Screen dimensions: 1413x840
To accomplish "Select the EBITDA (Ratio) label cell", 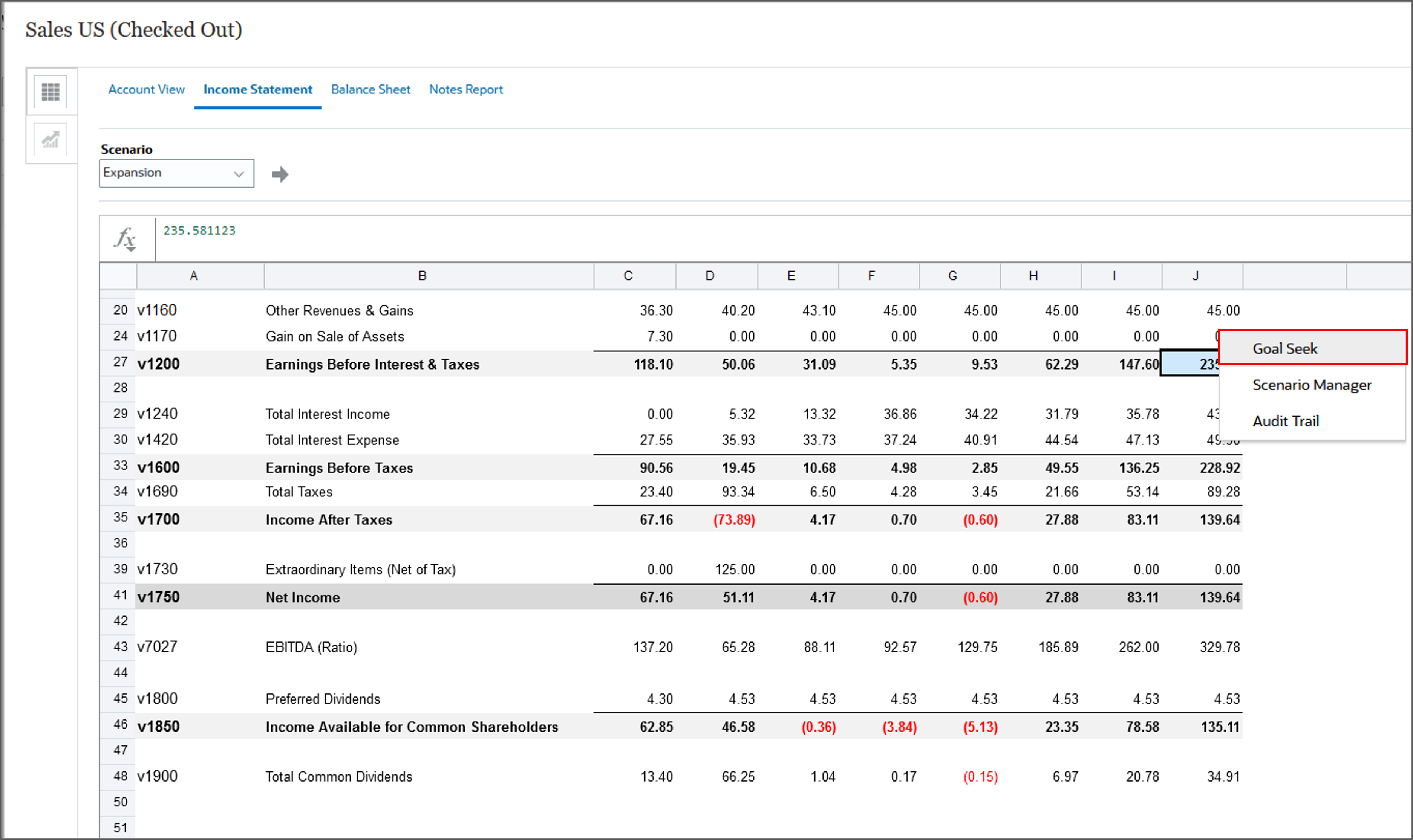I will click(311, 647).
